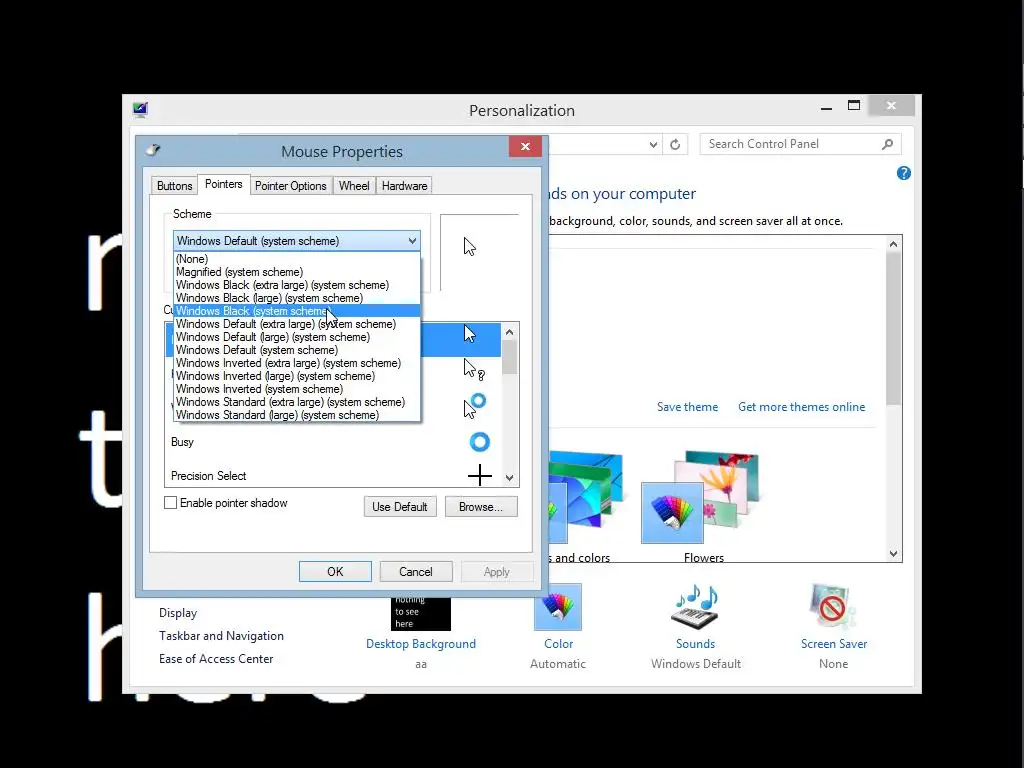This screenshot has width=1024, height=768.
Task: Select the Working In Background pointer icon
Action: click(475, 406)
